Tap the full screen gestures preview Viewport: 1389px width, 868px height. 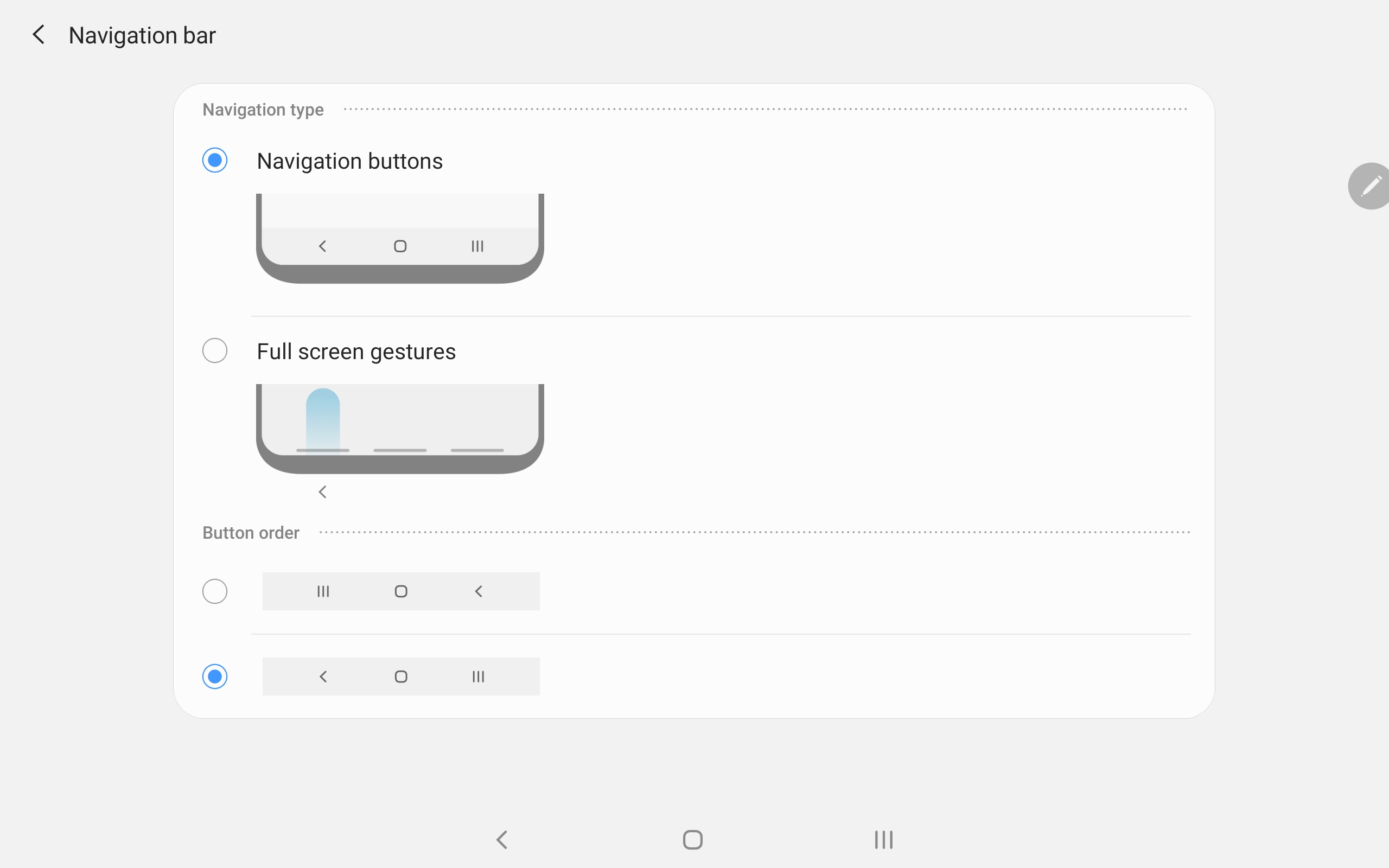tap(400, 429)
